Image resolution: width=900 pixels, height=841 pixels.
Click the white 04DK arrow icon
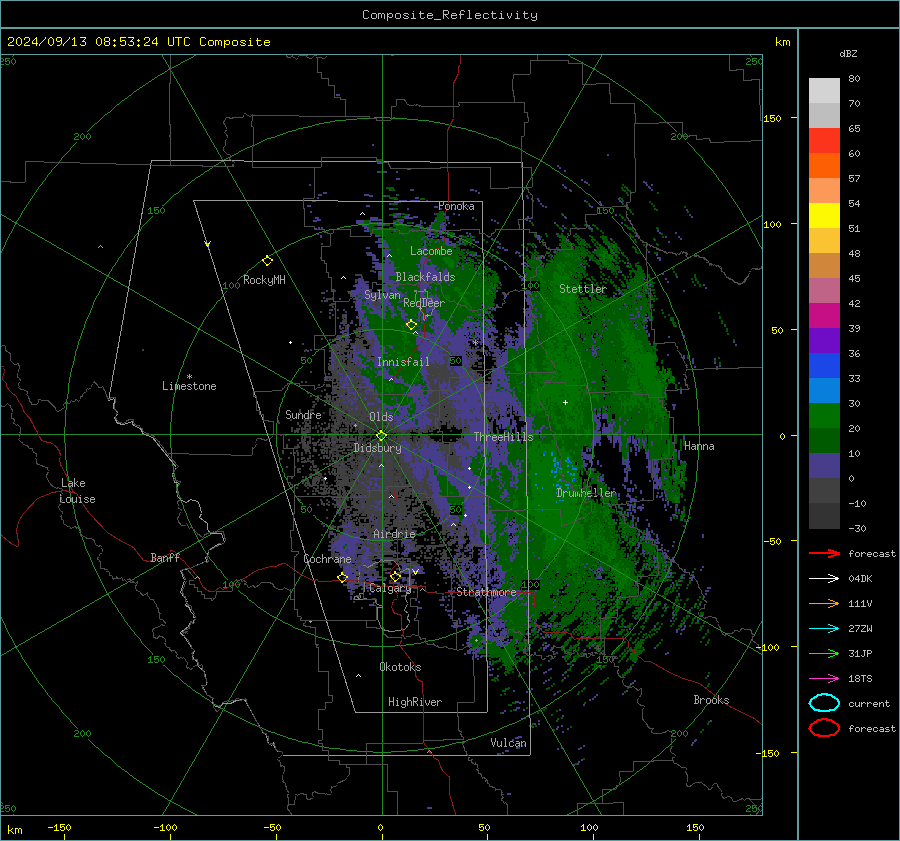[x=824, y=579]
